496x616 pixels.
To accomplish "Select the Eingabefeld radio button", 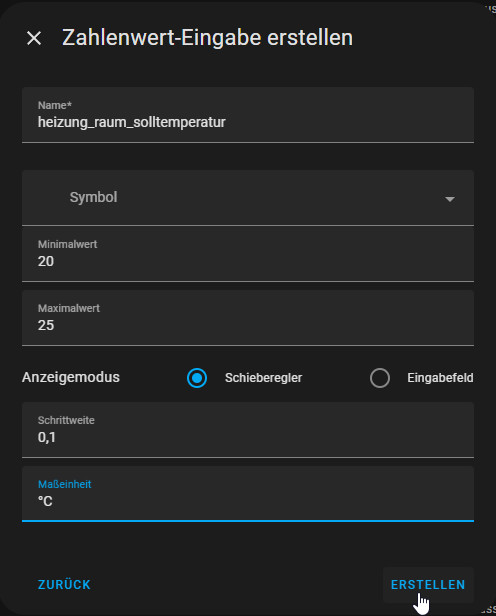I will 380,378.
